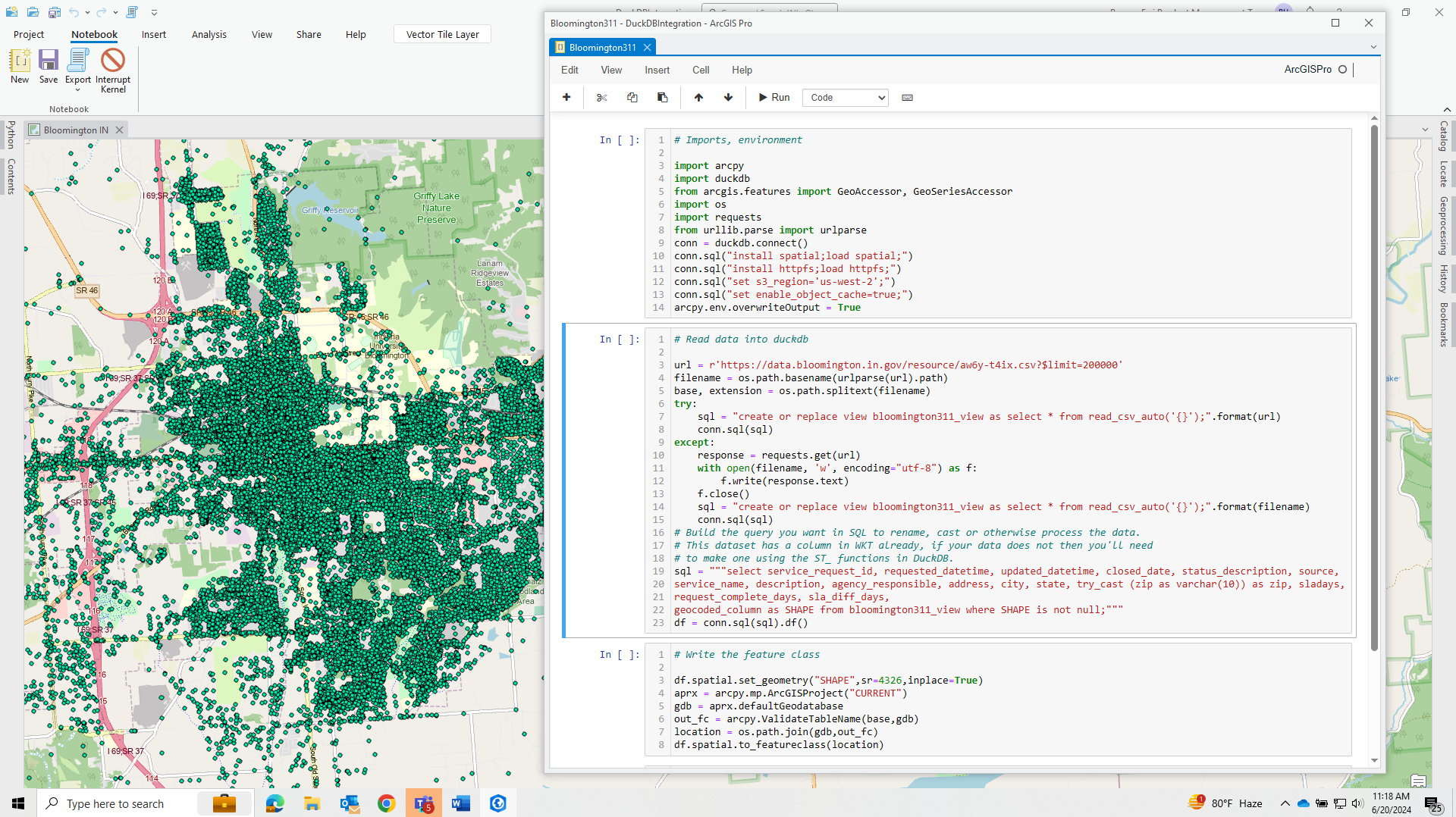
Task: Paste cell using the paste icon
Action: tap(663, 97)
